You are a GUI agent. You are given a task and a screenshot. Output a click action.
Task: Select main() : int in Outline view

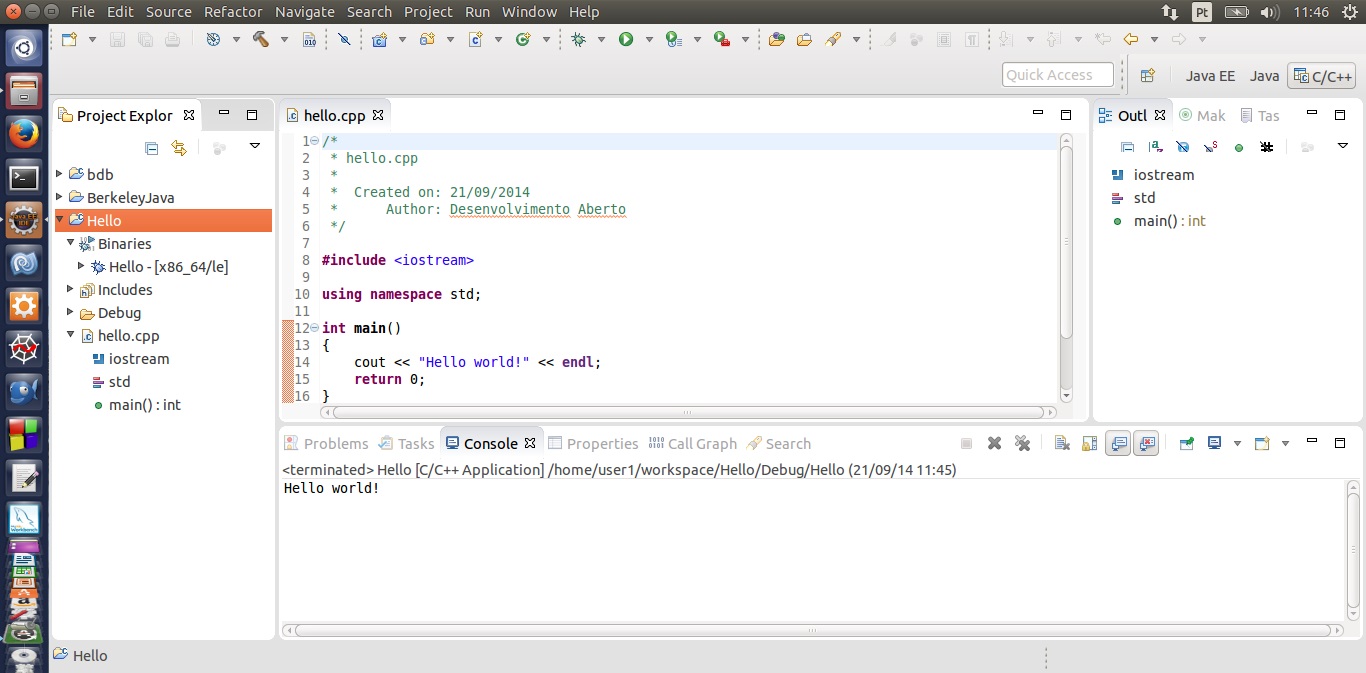(x=1168, y=221)
